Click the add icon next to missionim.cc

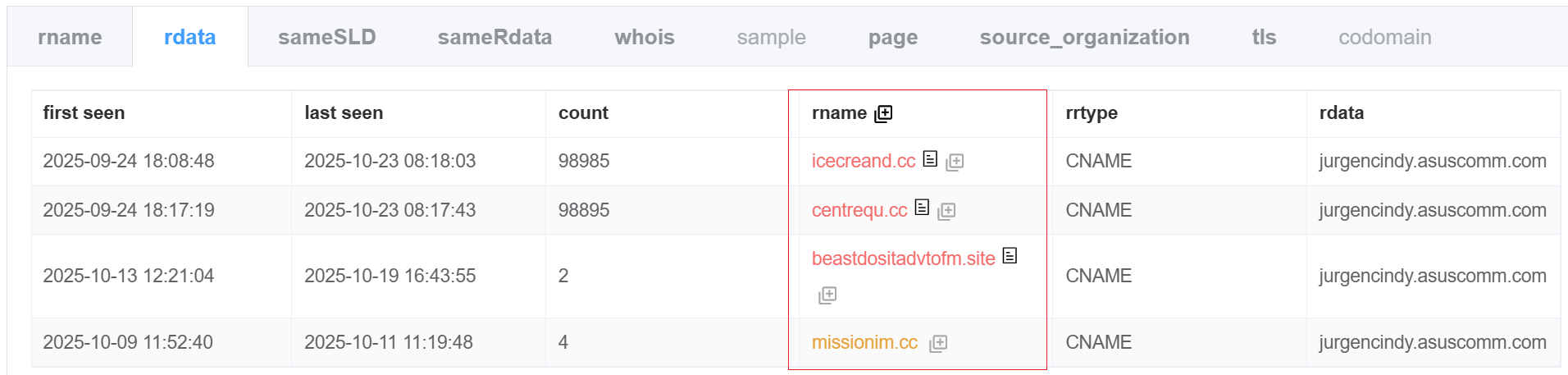click(938, 344)
